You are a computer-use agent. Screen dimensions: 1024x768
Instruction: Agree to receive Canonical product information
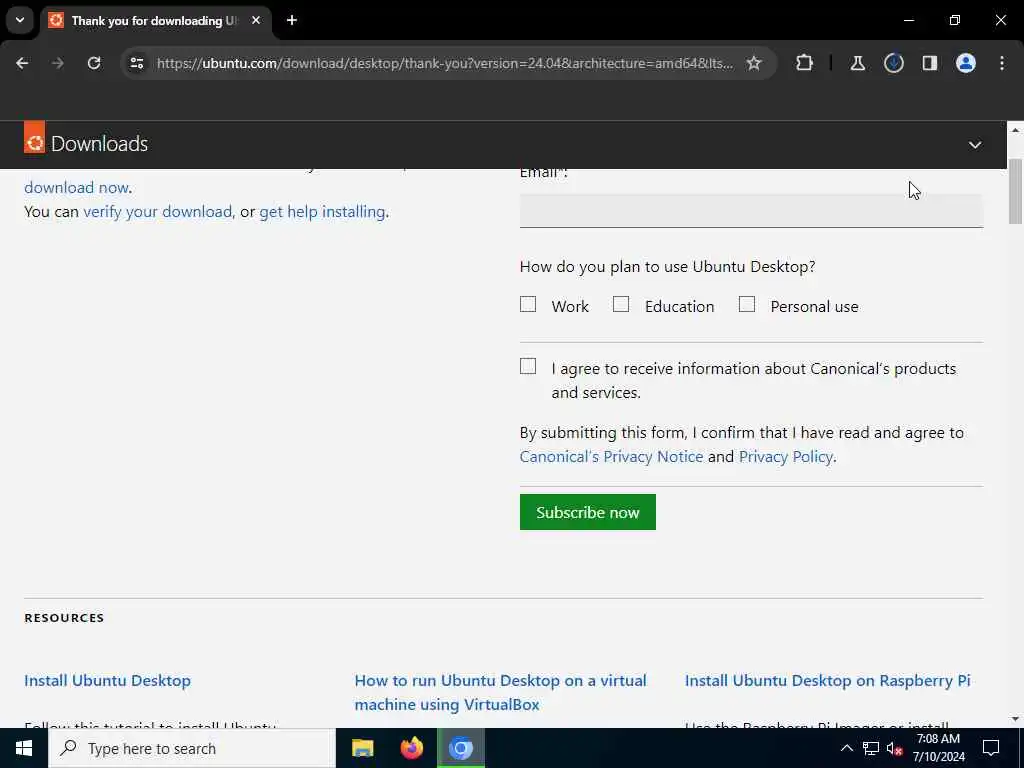click(x=528, y=366)
